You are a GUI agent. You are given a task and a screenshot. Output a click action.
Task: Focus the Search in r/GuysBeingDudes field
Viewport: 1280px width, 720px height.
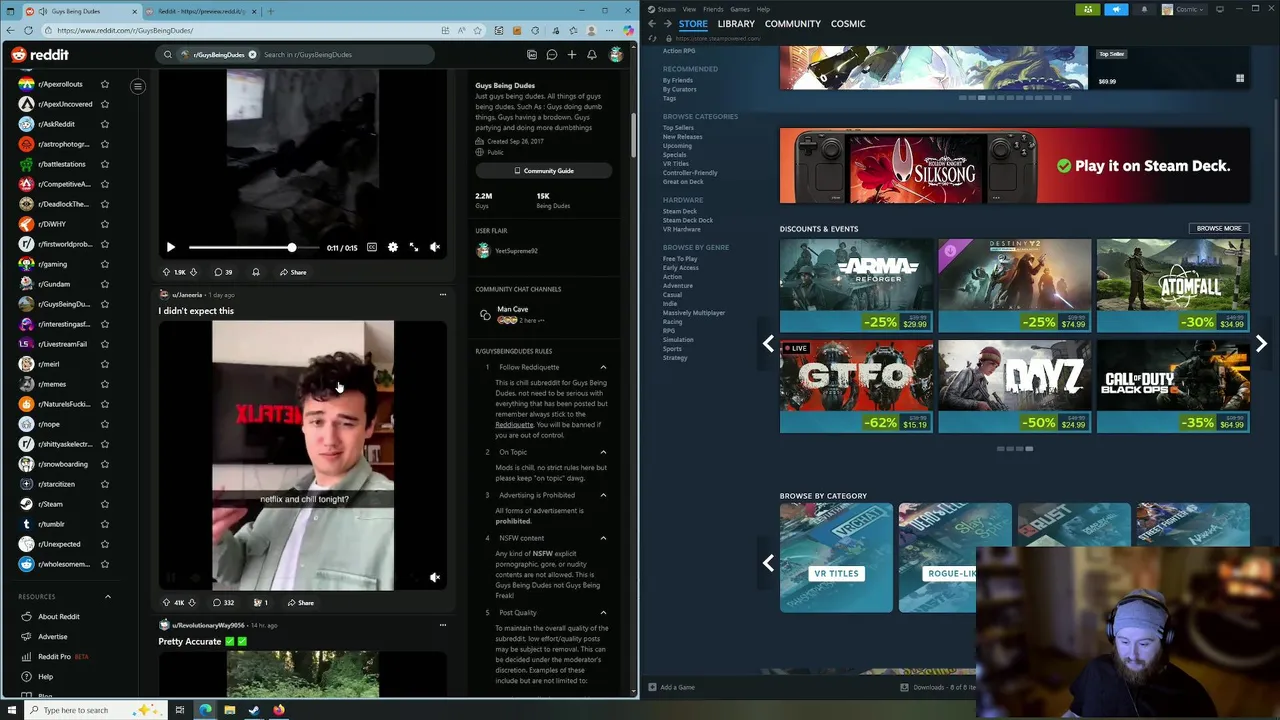pyautogui.click(x=345, y=55)
